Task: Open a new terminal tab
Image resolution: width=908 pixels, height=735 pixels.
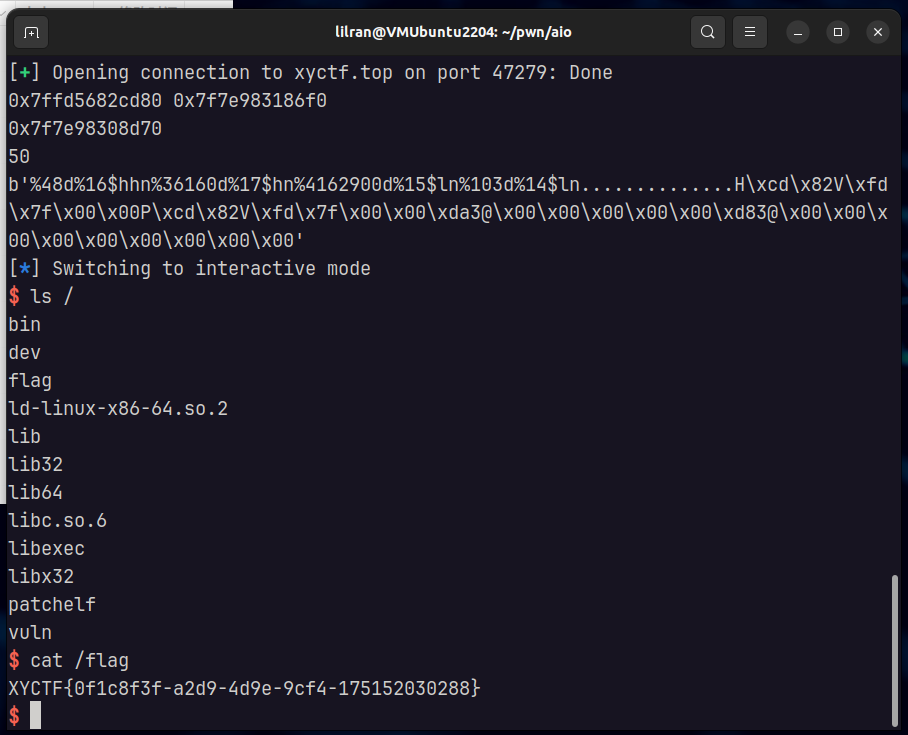Action: (x=30, y=31)
